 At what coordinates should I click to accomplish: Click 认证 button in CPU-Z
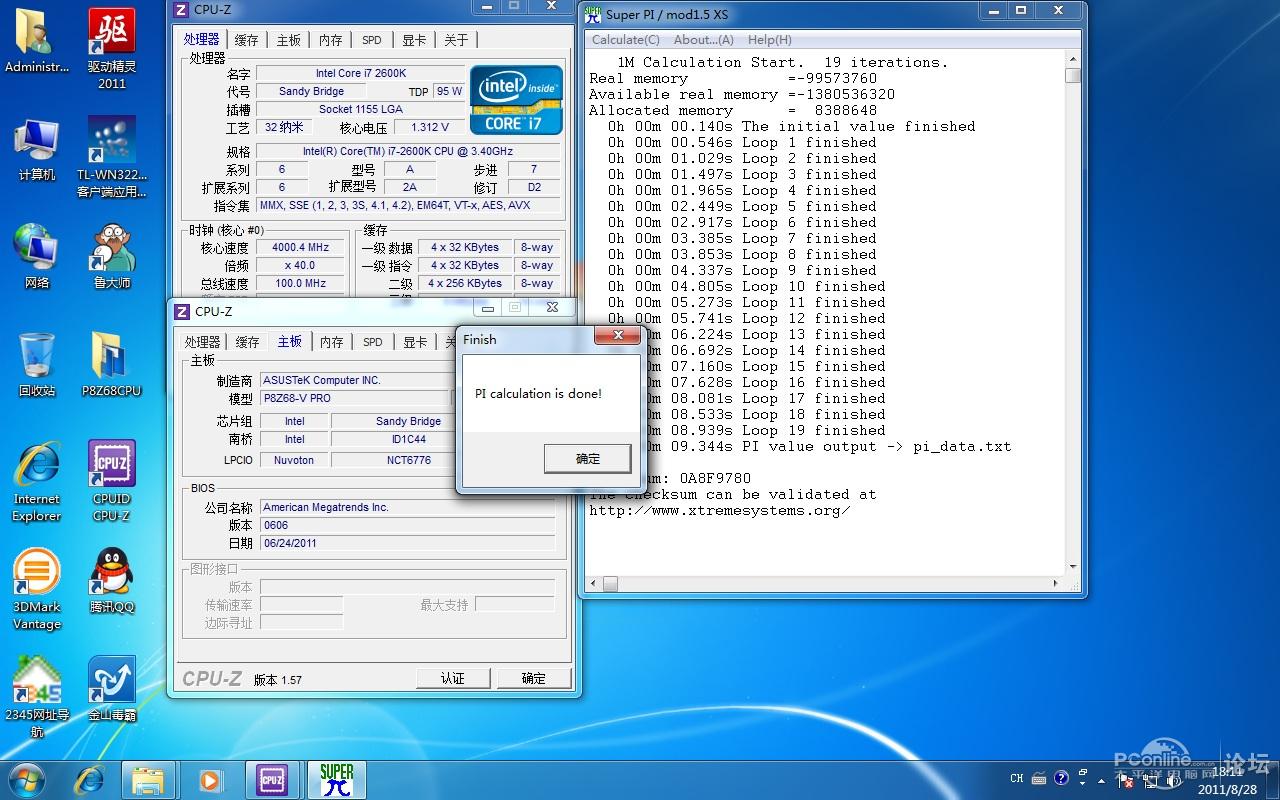(x=453, y=678)
